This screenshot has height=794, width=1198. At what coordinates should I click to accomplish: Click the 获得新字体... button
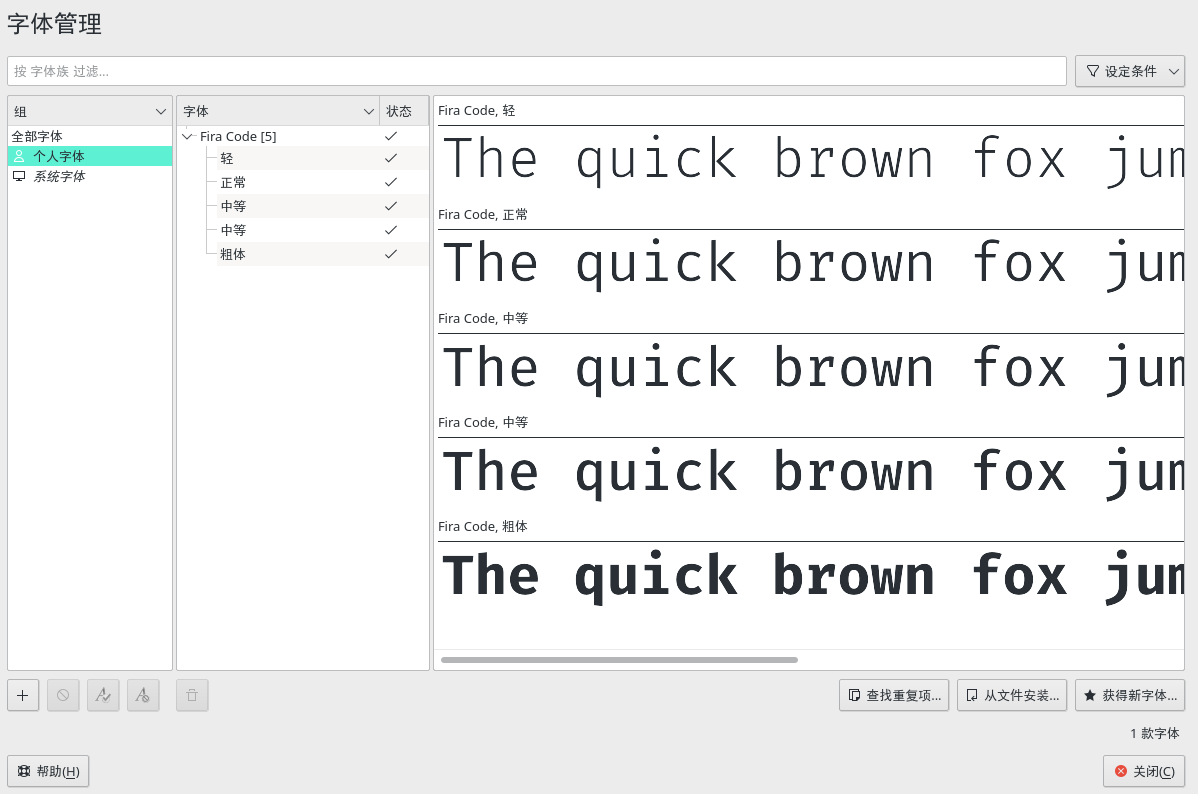tap(1130, 695)
